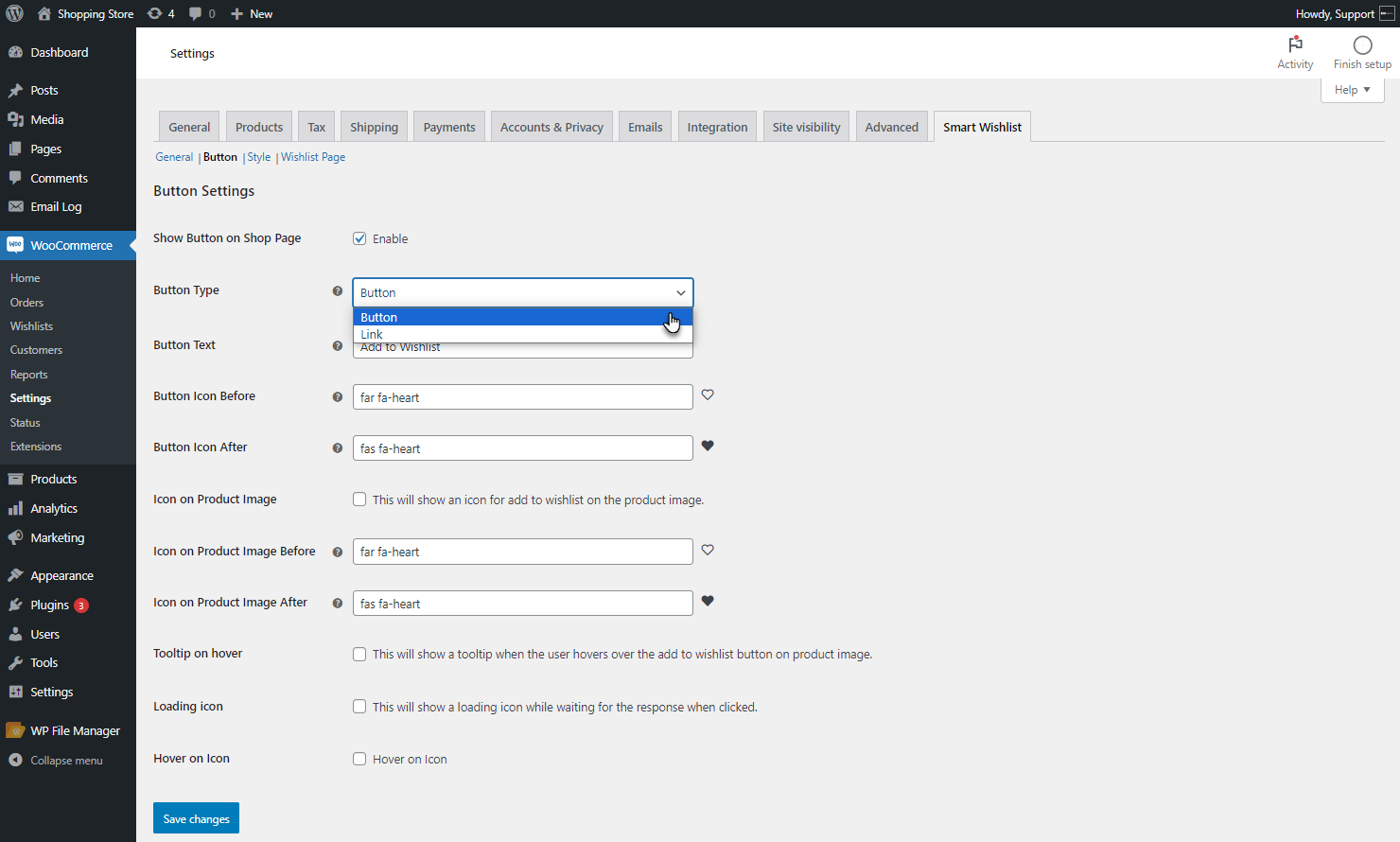Enable the Loading icon checkbox

click(x=359, y=707)
